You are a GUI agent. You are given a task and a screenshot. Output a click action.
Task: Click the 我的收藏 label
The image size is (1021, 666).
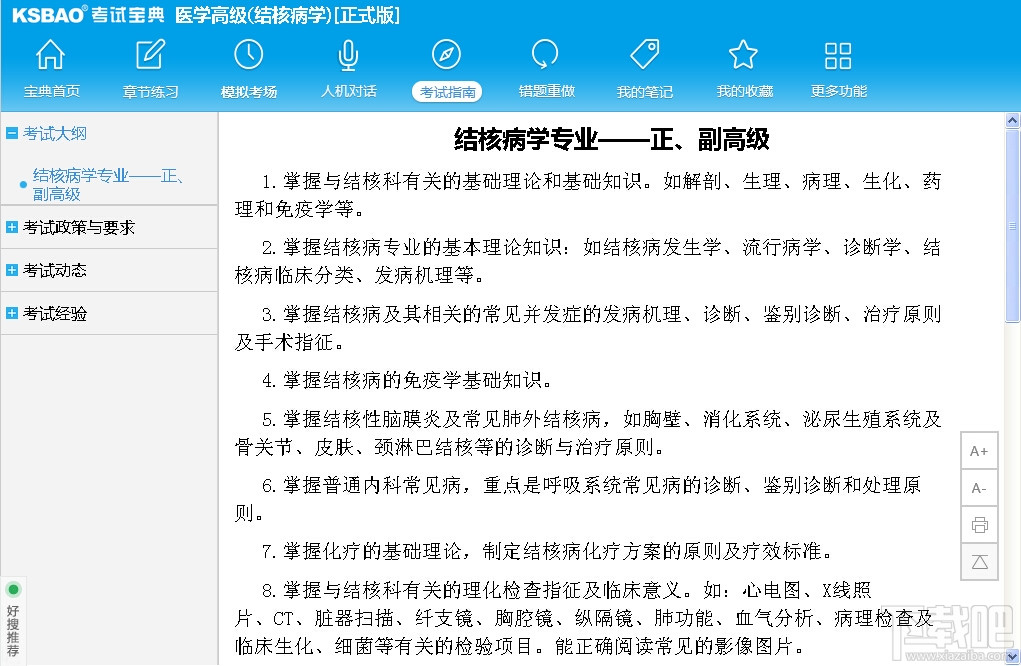click(744, 91)
